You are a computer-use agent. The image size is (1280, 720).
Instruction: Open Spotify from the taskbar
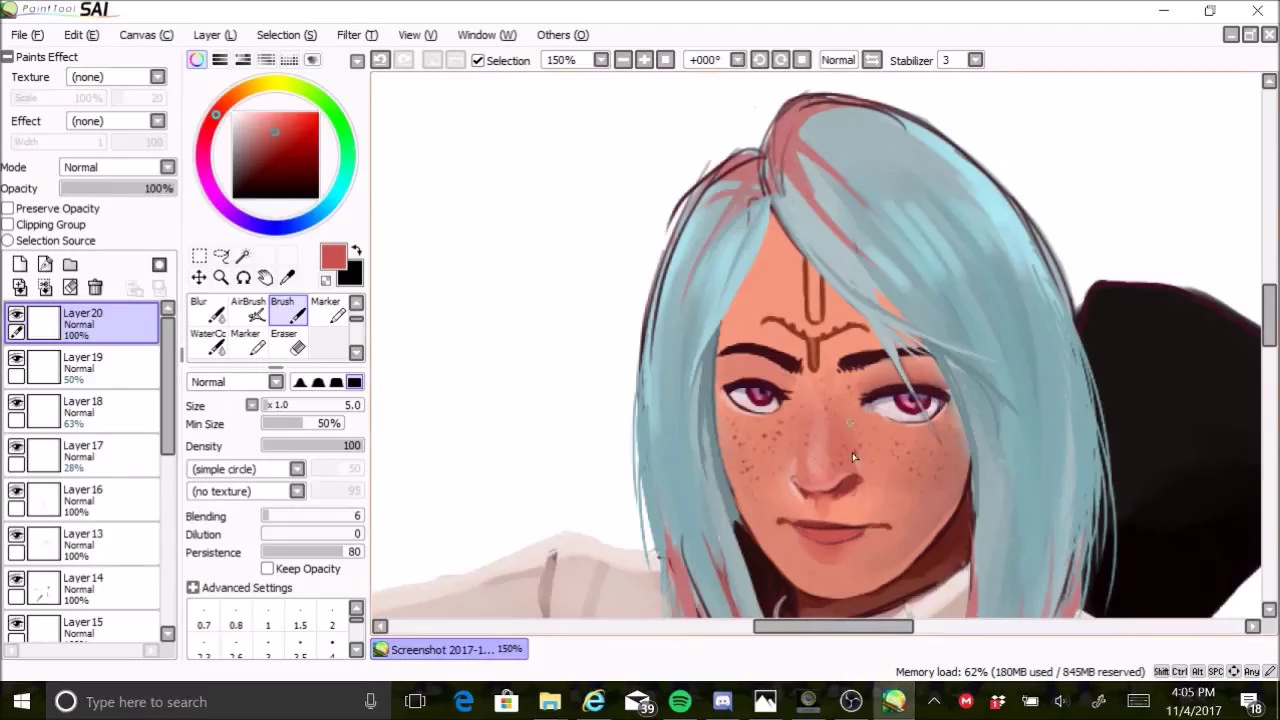tap(680, 701)
